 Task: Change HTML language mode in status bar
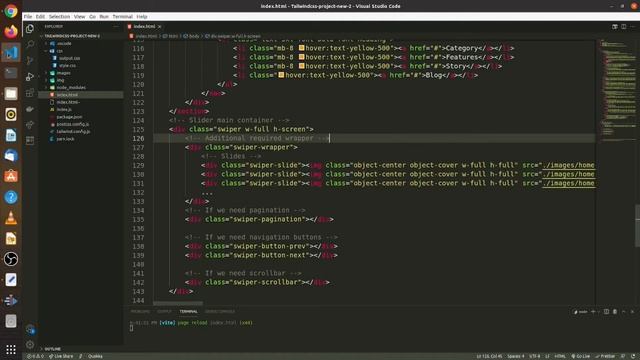tap(560, 356)
